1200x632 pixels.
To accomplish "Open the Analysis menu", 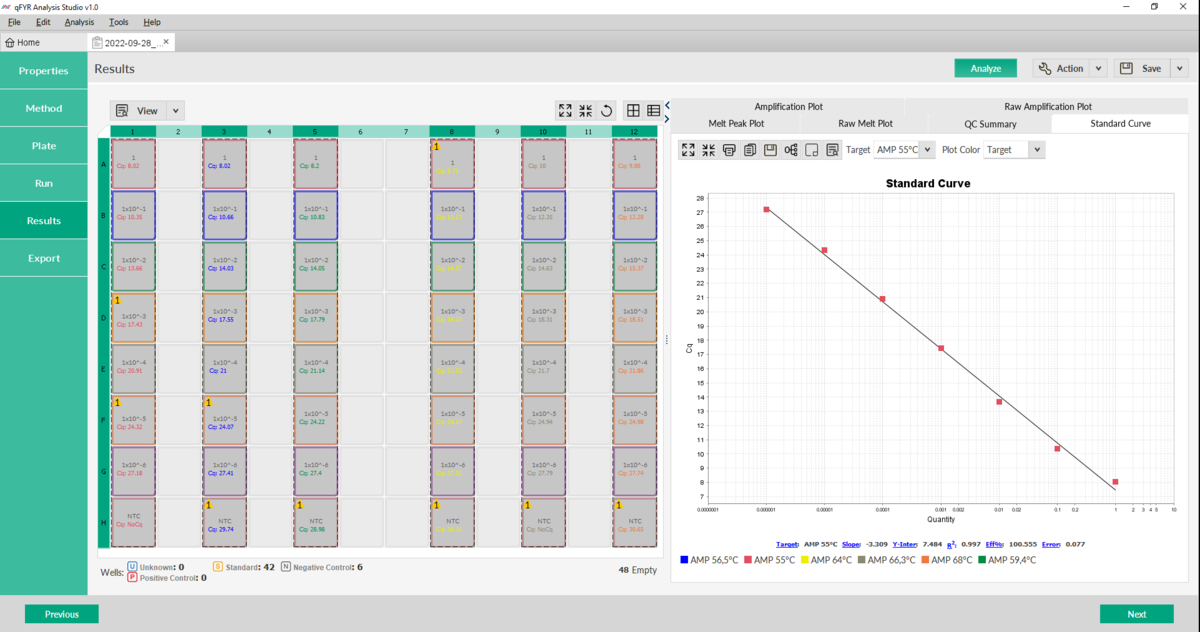I will pos(79,22).
